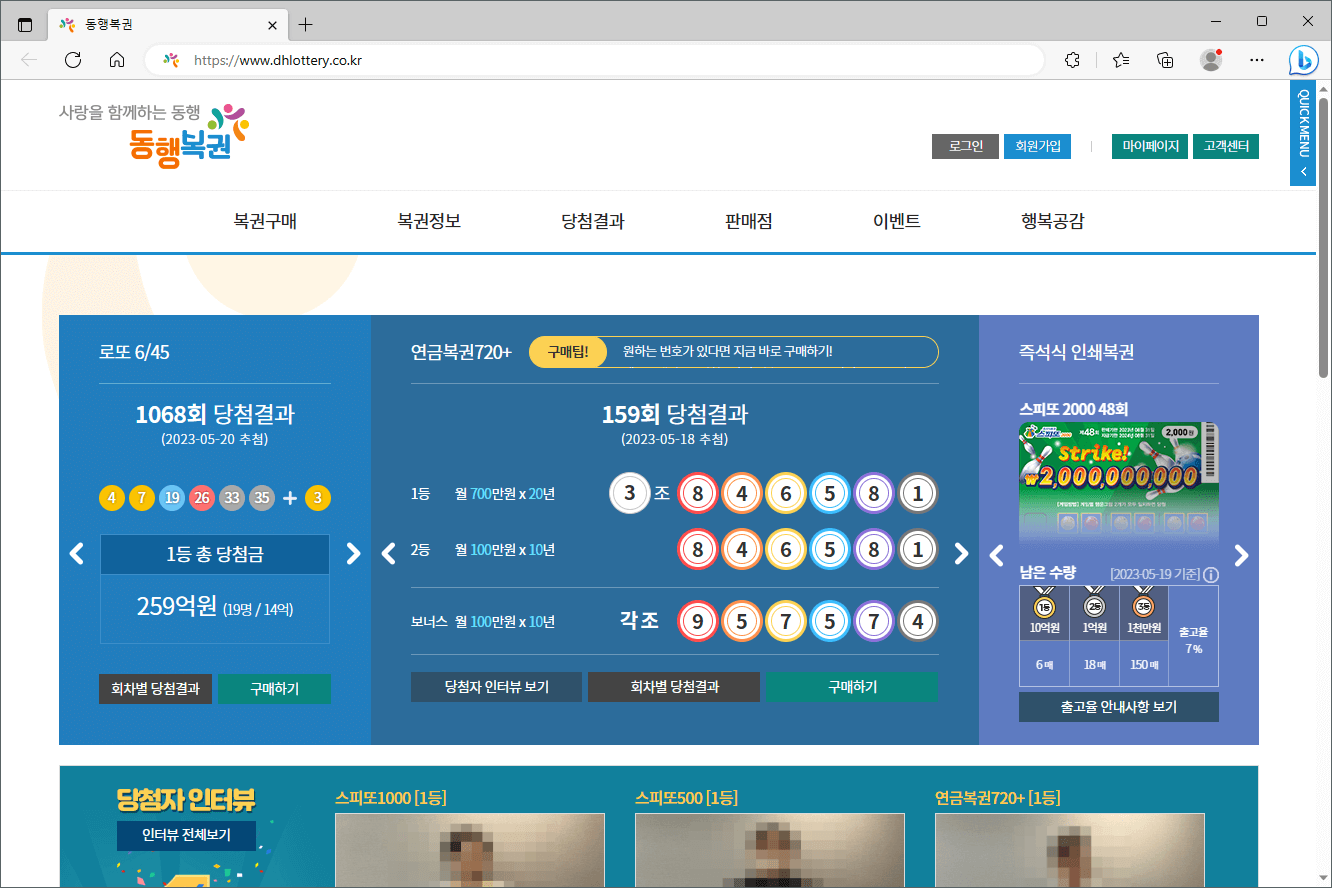
Task: Open the 판매점 menu
Action: tap(749, 221)
